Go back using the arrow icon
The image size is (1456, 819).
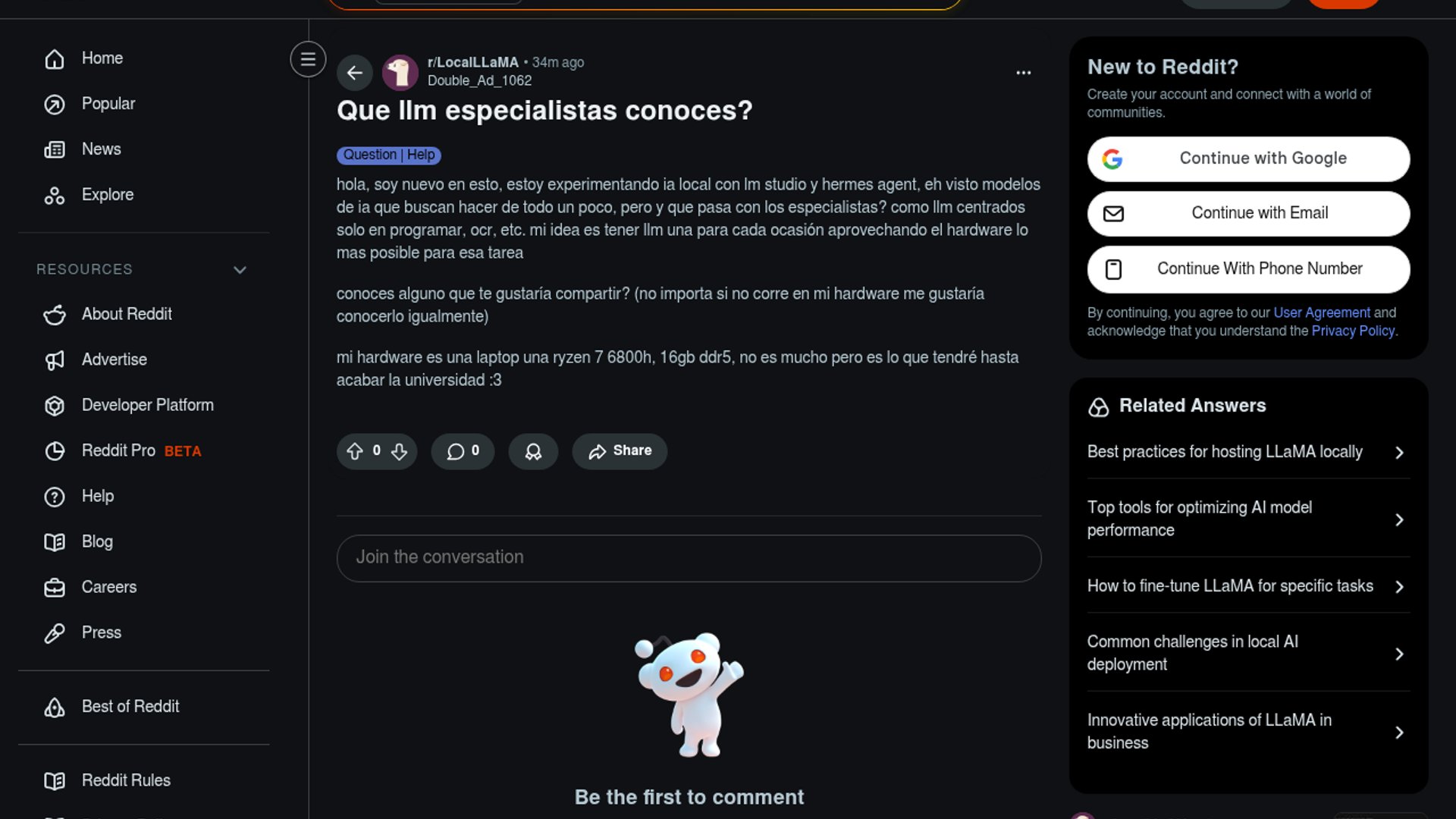pos(354,73)
